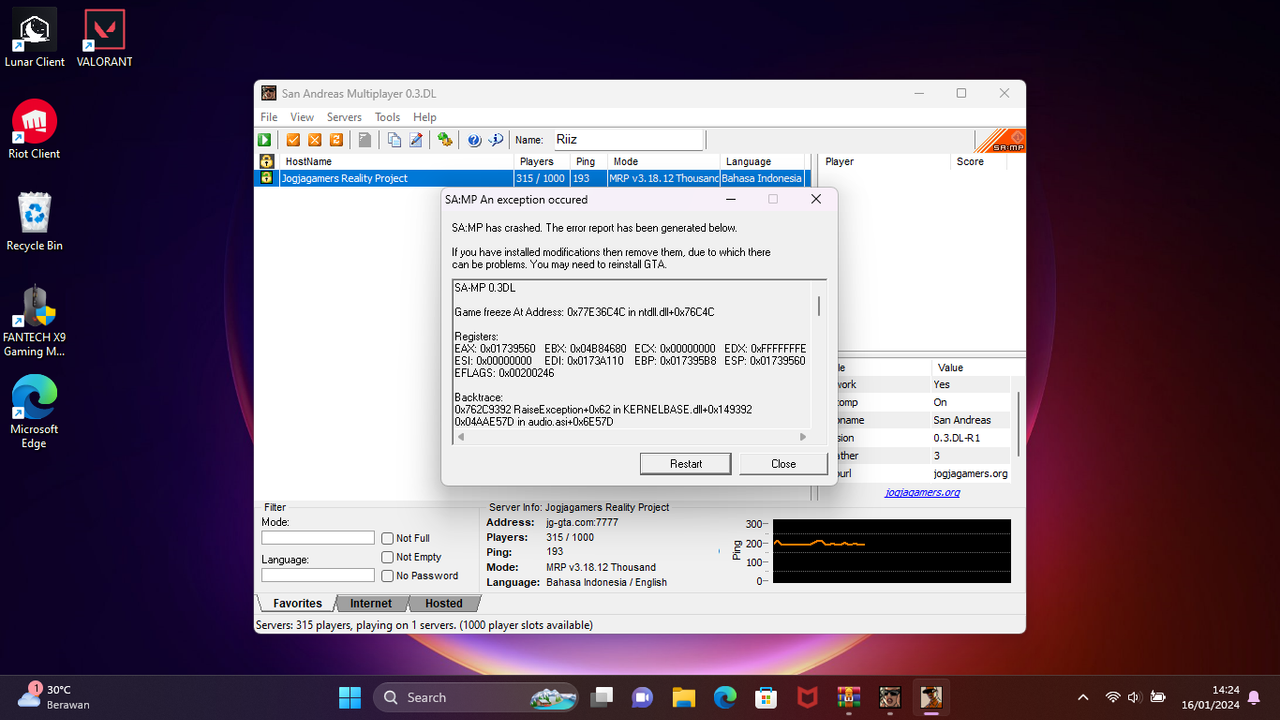Click the notification bell in system tray
The image size is (1280, 720).
(x=1253, y=697)
